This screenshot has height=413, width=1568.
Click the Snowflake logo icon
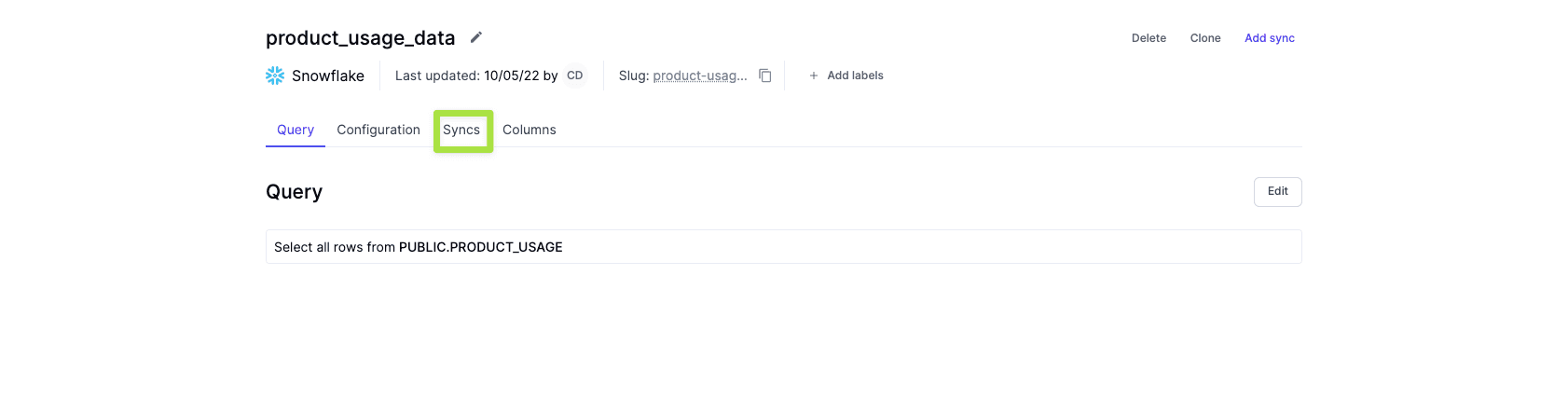[275, 76]
